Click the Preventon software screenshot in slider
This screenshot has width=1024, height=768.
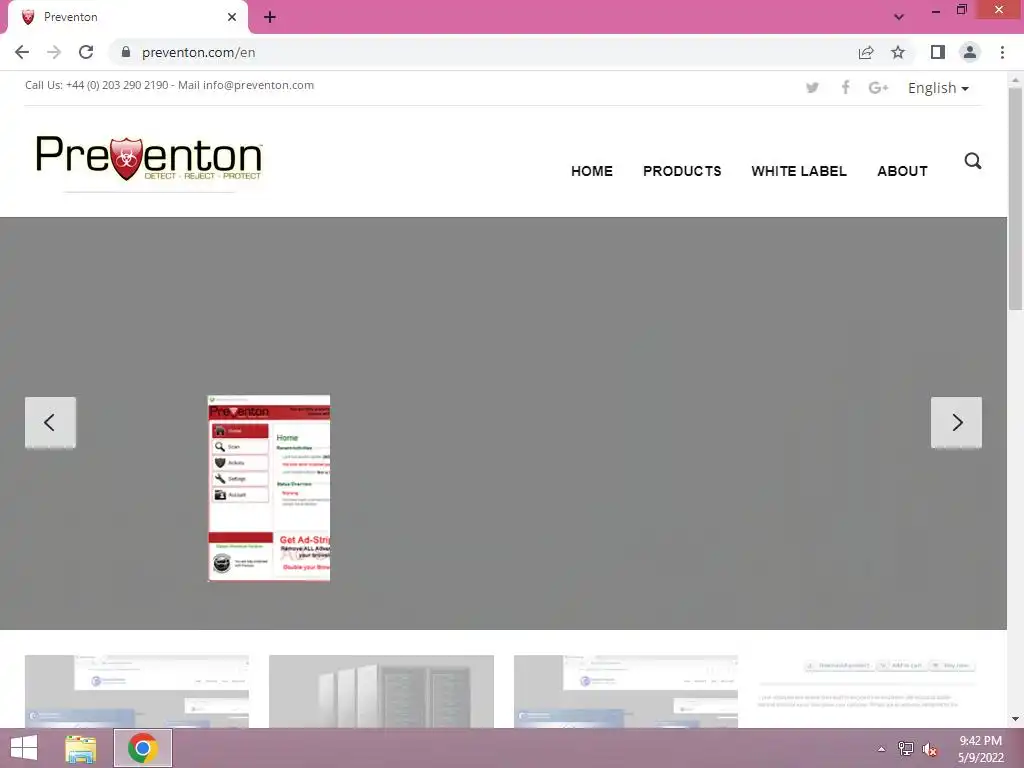point(269,488)
